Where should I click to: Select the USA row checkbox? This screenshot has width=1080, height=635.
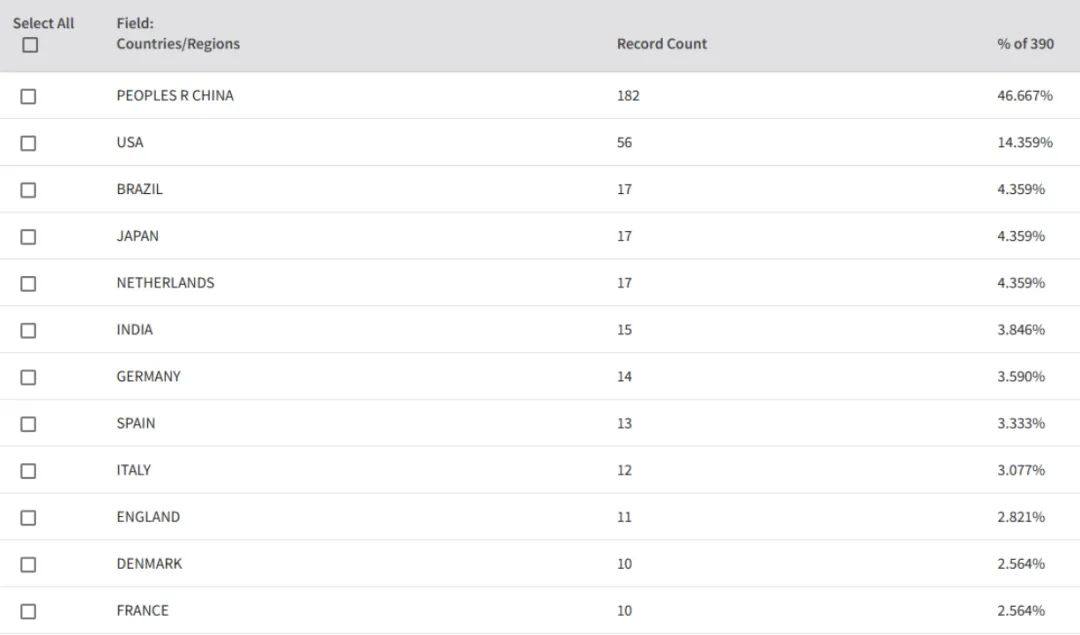(28, 143)
